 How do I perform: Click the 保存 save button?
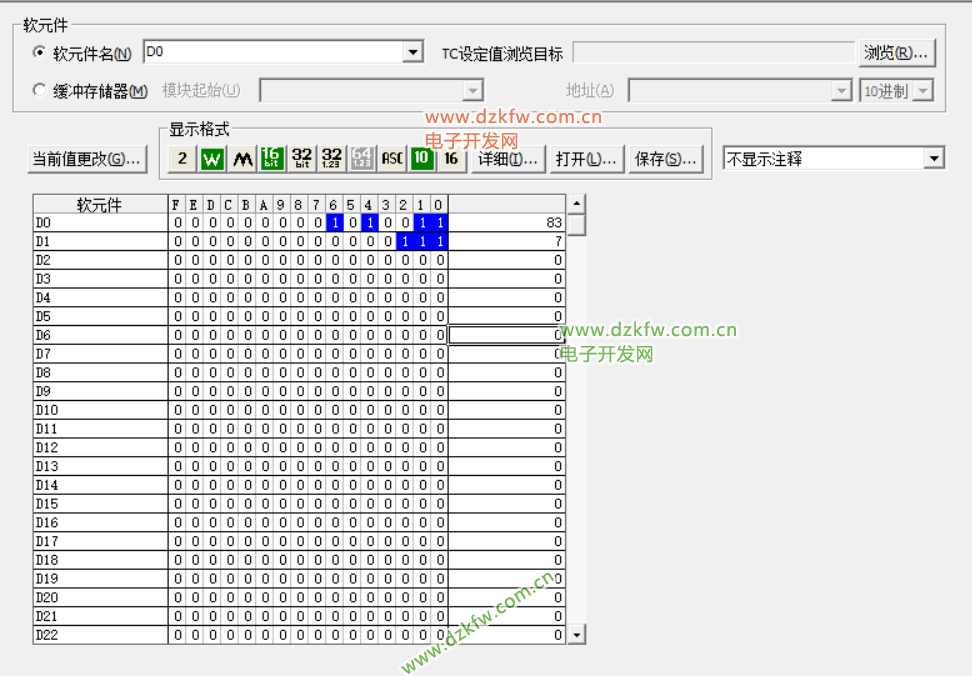point(665,159)
